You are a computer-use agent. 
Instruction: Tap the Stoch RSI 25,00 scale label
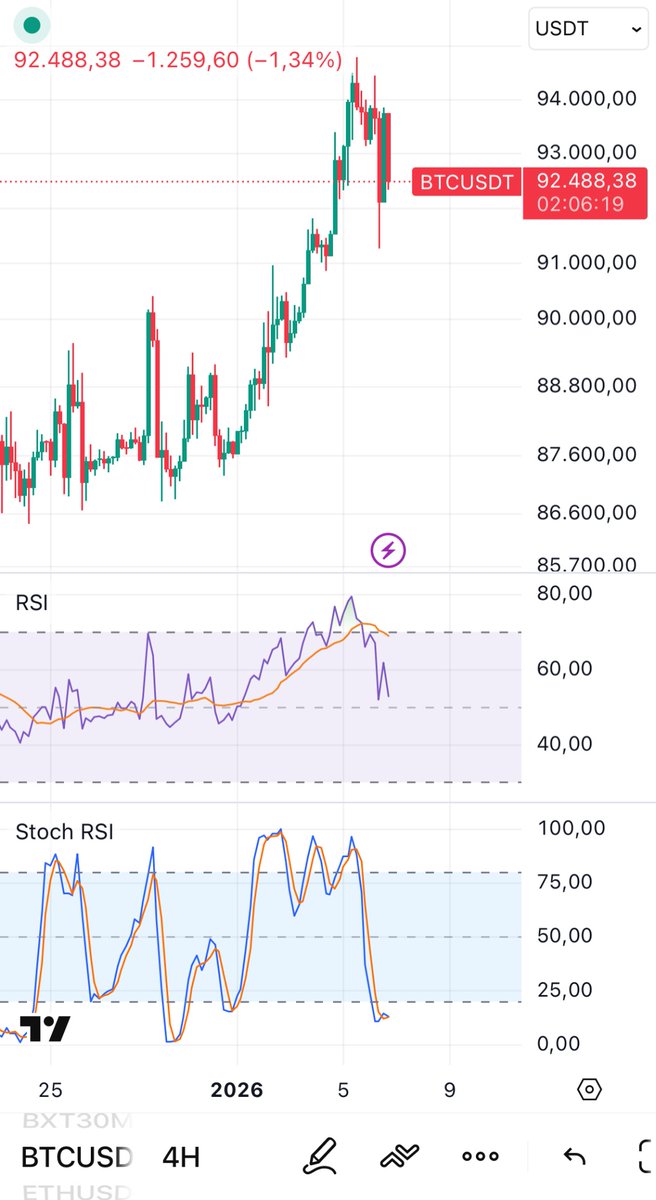coord(564,990)
